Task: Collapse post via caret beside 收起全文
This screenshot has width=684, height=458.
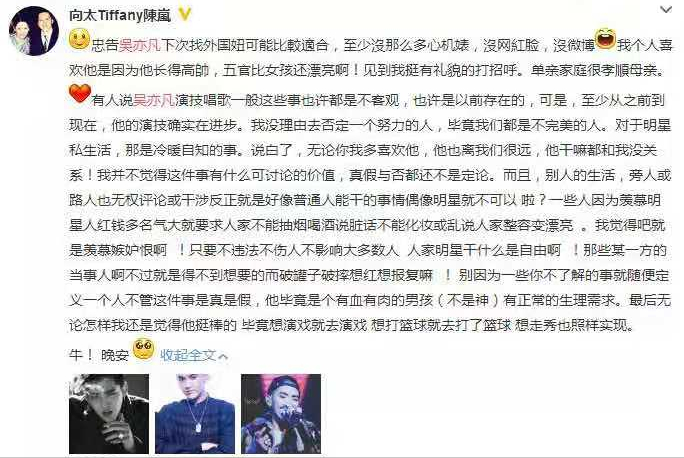Action: (x=223, y=356)
